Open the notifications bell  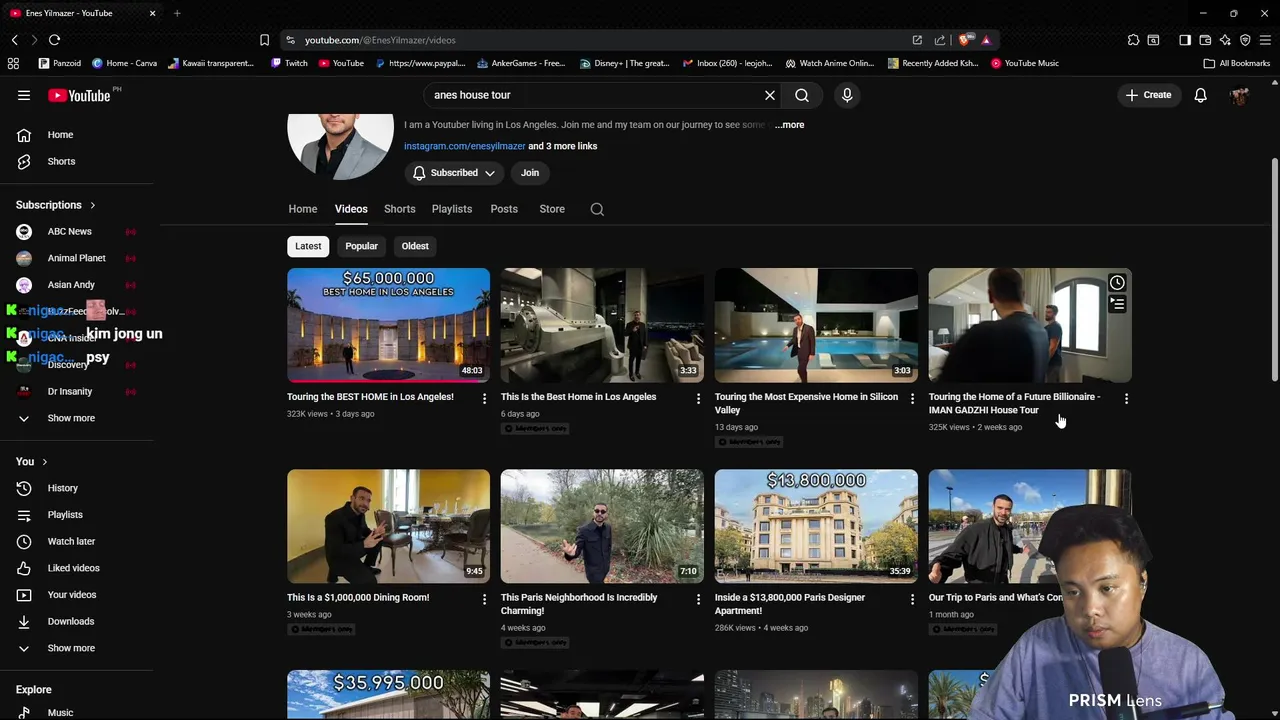click(1200, 95)
